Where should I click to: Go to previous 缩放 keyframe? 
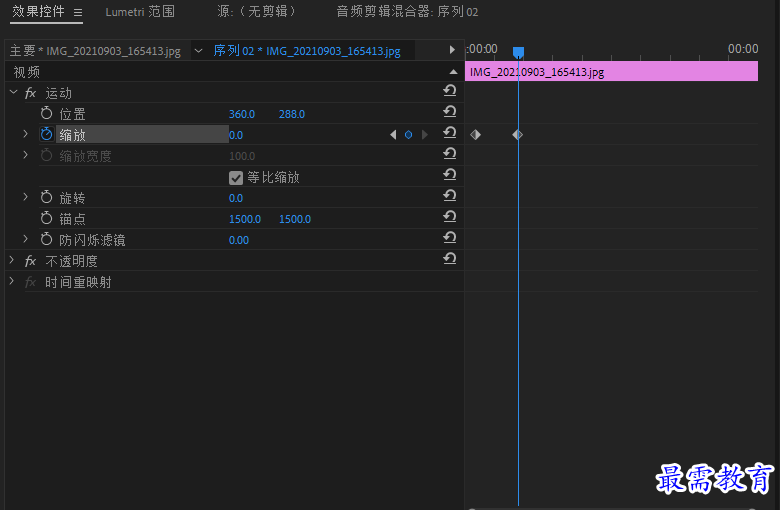tap(393, 135)
